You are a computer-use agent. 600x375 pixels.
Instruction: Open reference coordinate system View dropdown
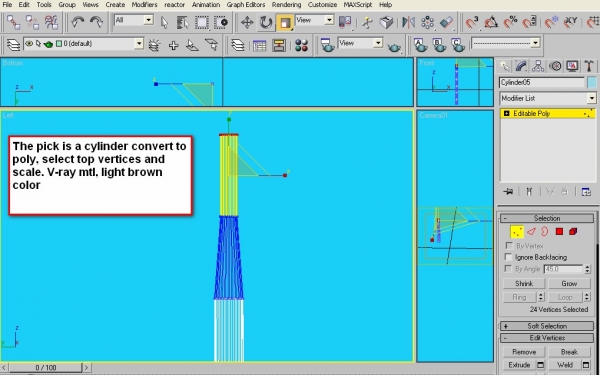point(329,20)
